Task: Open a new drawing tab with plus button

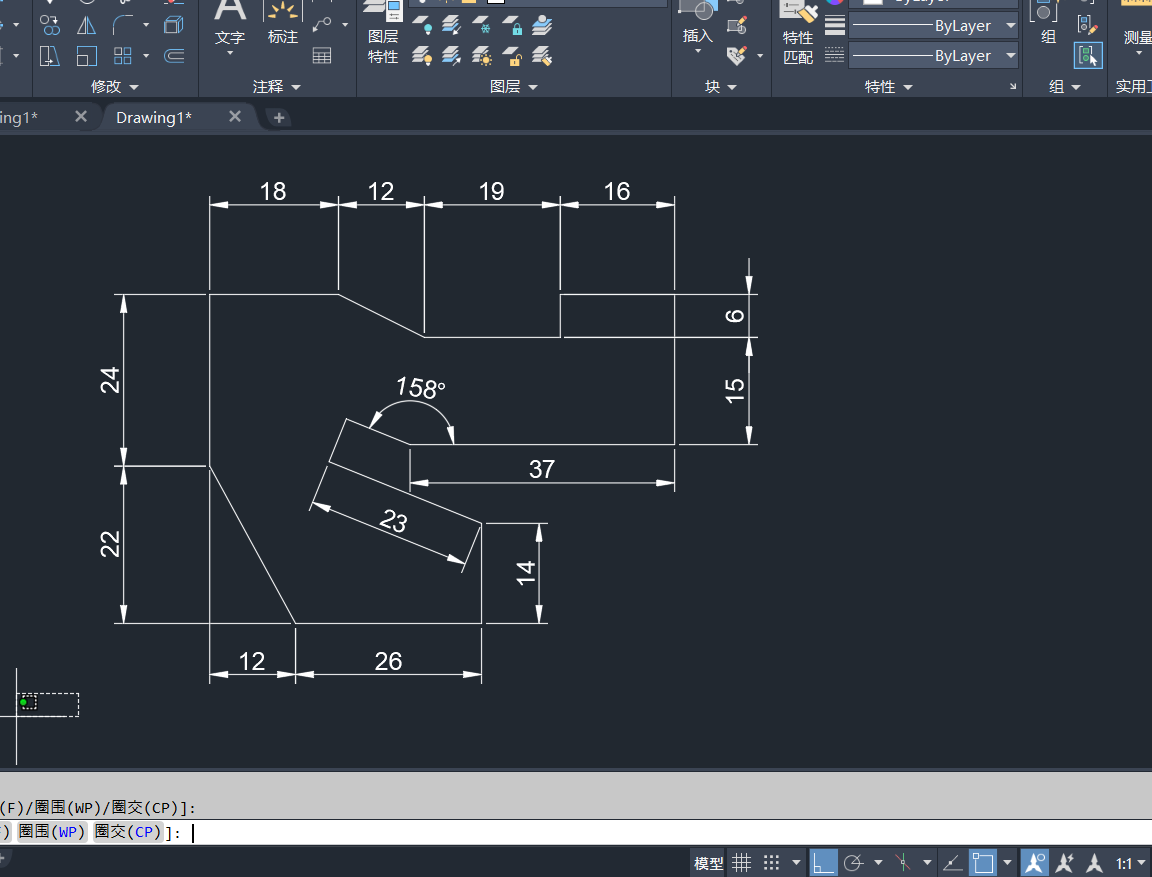Action: click(279, 117)
